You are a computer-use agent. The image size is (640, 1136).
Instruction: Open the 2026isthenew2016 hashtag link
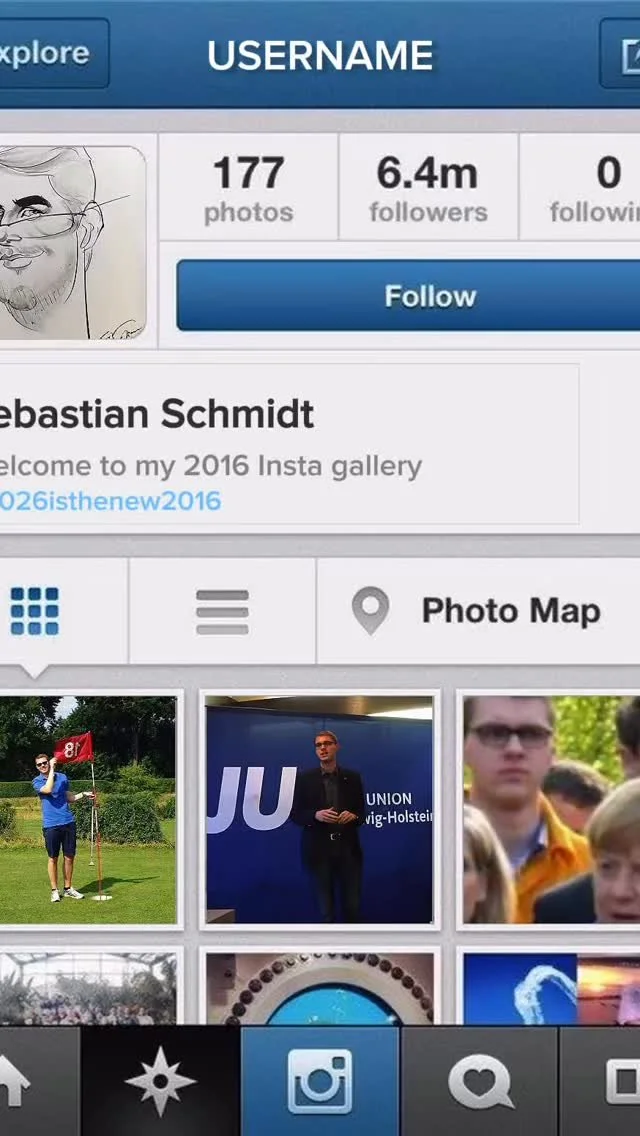(x=109, y=501)
